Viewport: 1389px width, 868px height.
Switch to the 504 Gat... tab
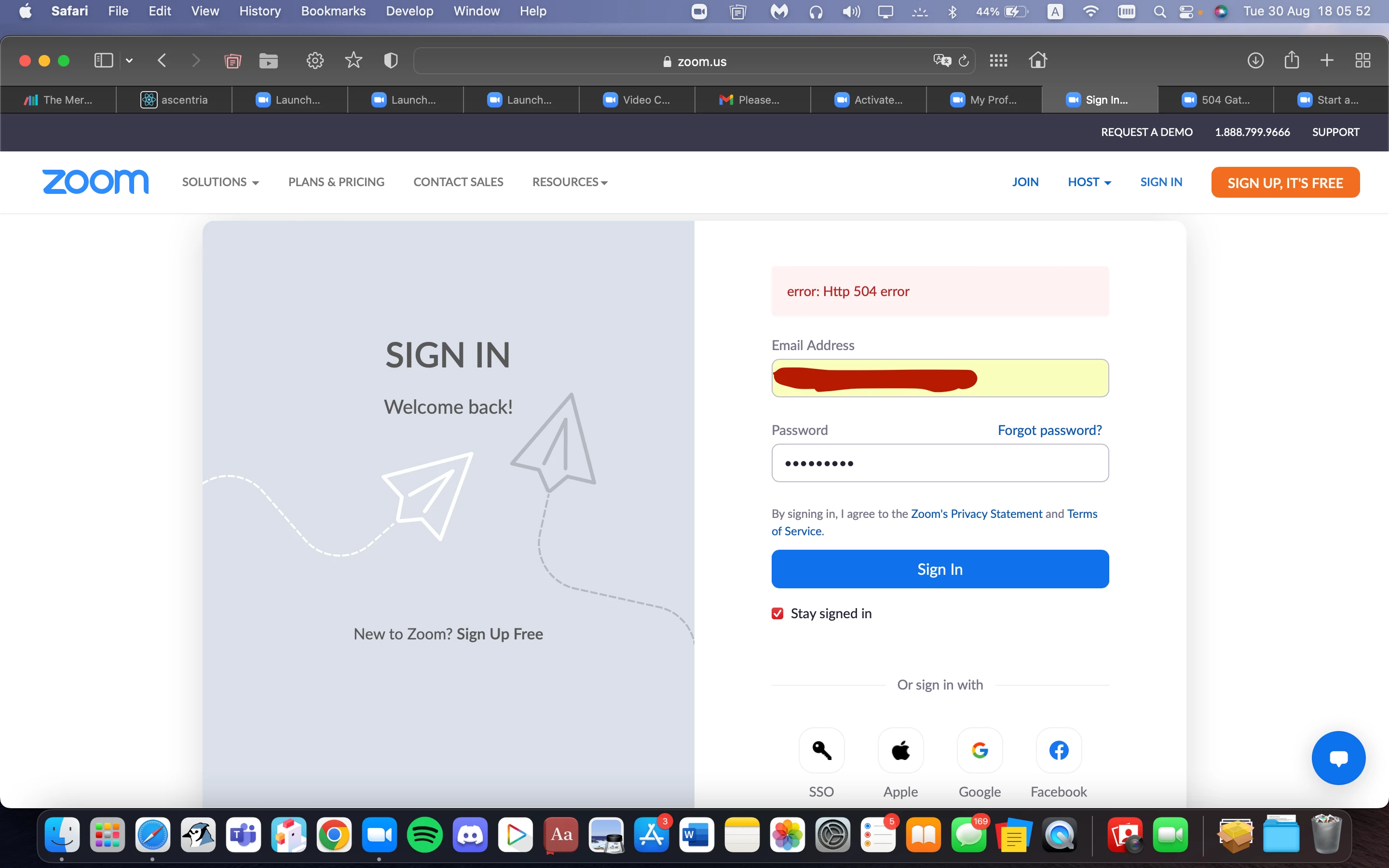tap(1215, 100)
